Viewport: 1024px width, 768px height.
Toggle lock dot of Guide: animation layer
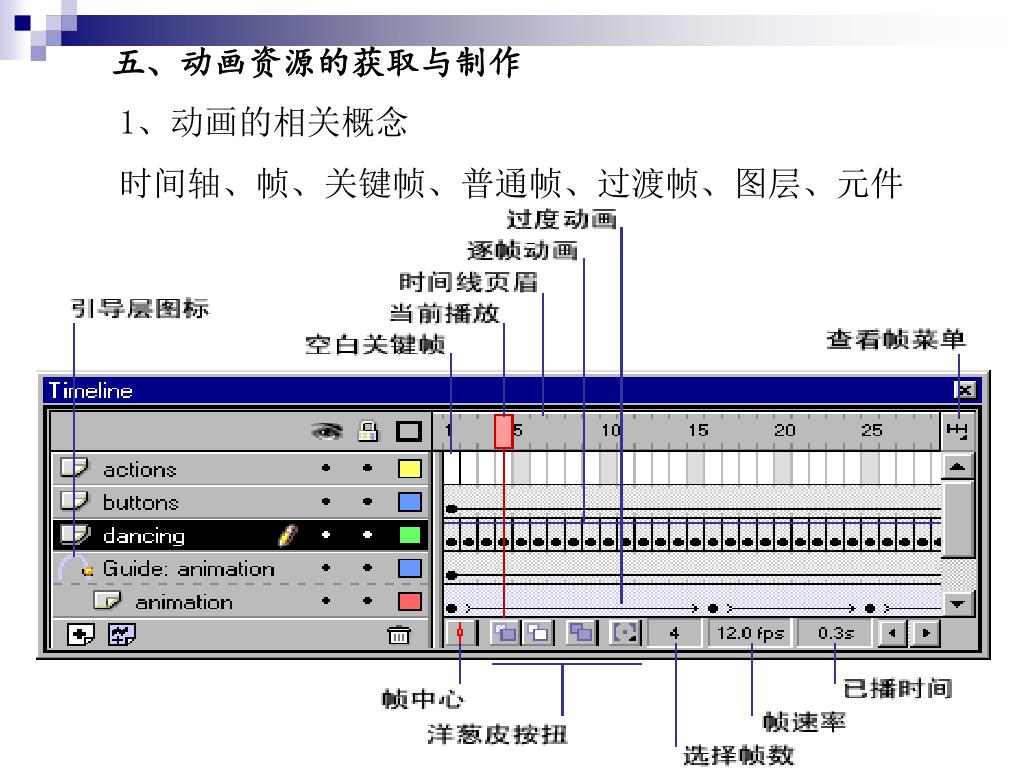tap(368, 568)
